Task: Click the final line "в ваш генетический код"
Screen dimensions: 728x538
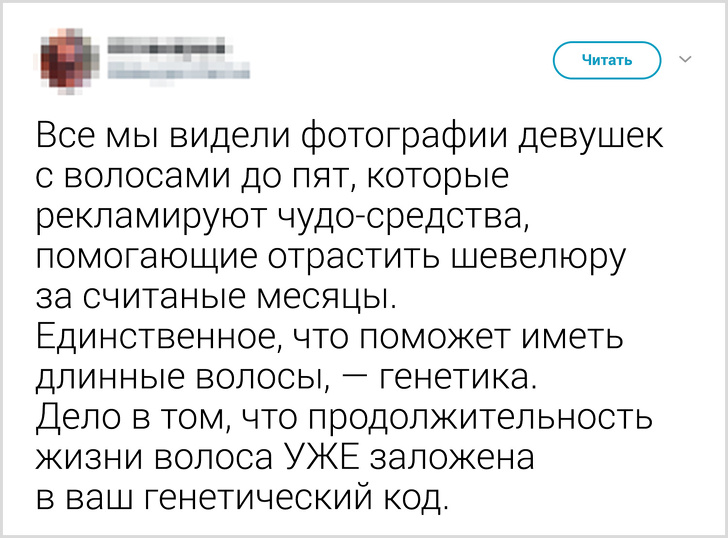Action: pyautogui.click(x=238, y=498)
